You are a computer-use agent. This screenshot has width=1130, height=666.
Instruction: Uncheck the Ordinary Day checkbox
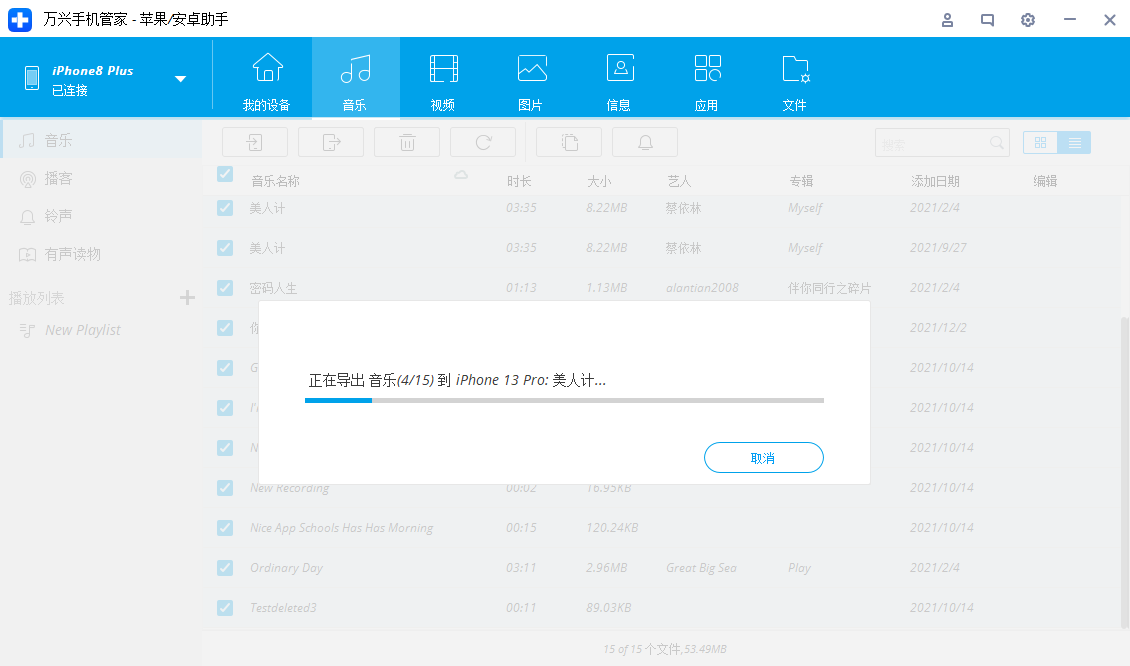[225, 568]
